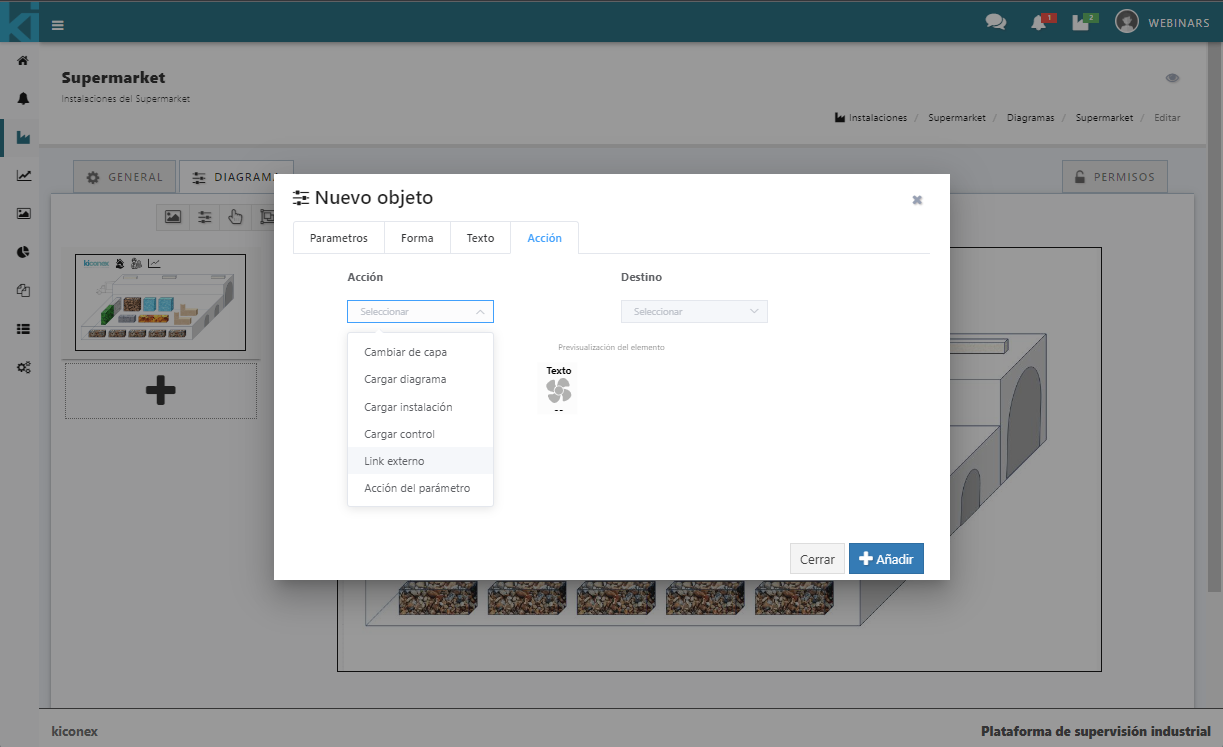
Task: Close the Nuevo objeto dialog
Action: pyautogui.click(x=917, y=200)
